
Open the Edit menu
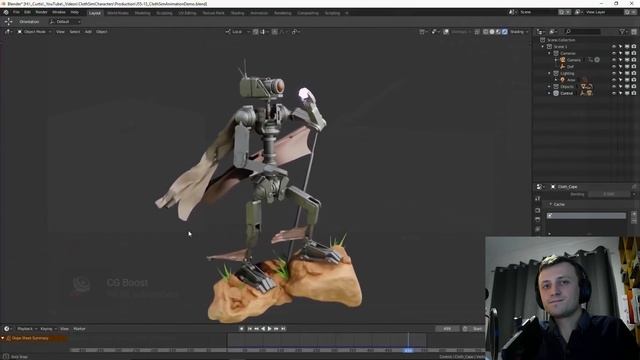[x=27, y=12]
